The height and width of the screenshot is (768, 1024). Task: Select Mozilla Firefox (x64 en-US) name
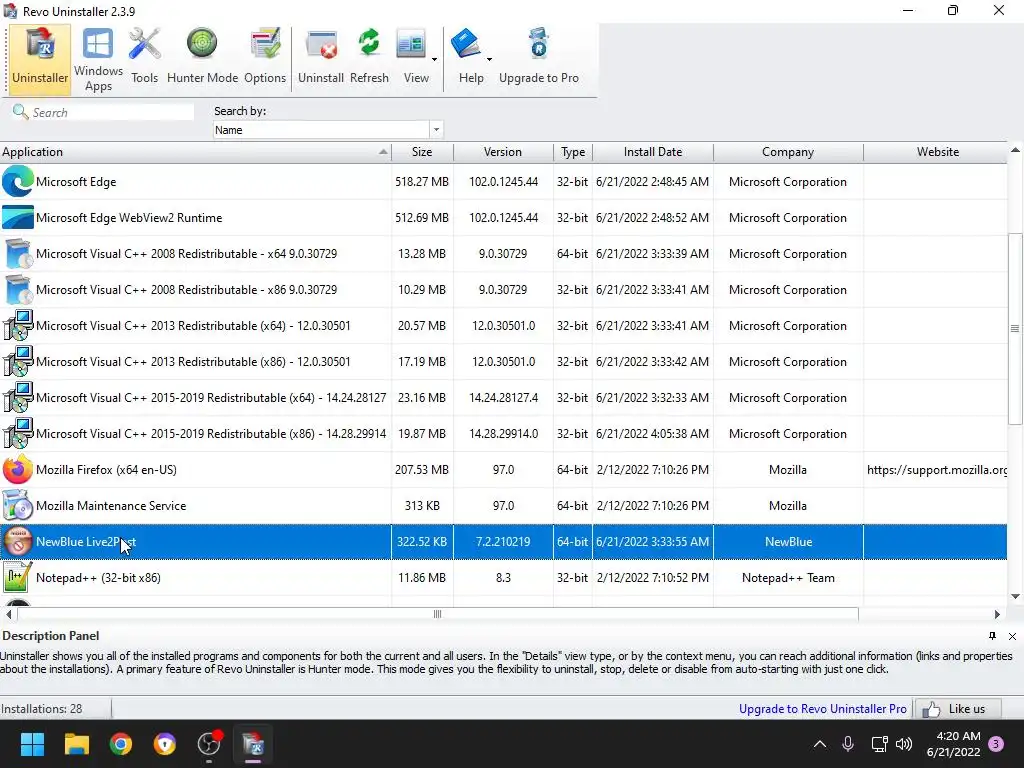coord(106,470)
